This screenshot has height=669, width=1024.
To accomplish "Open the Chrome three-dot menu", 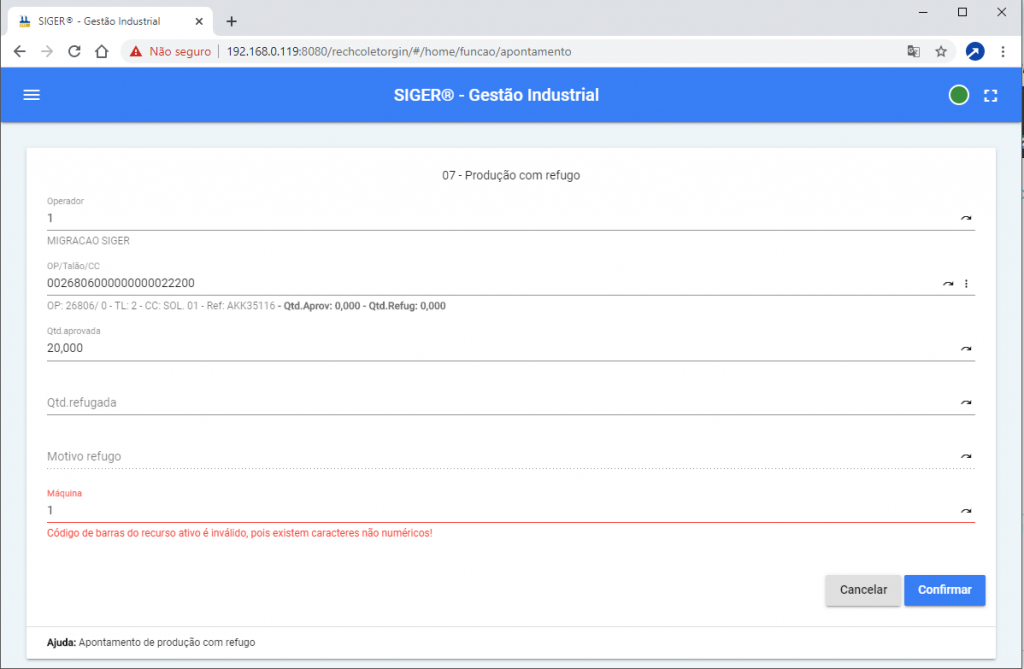I will 1003,51.
